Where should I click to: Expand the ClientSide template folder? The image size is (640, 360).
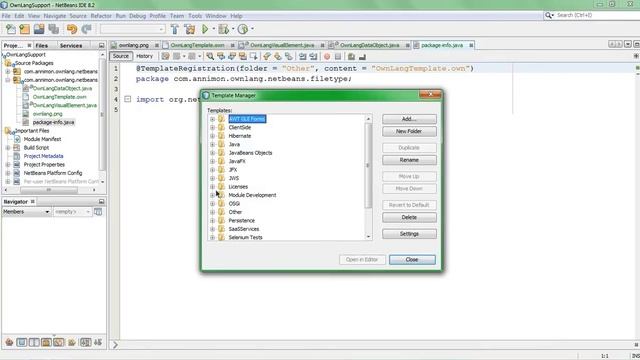[212, 127]
